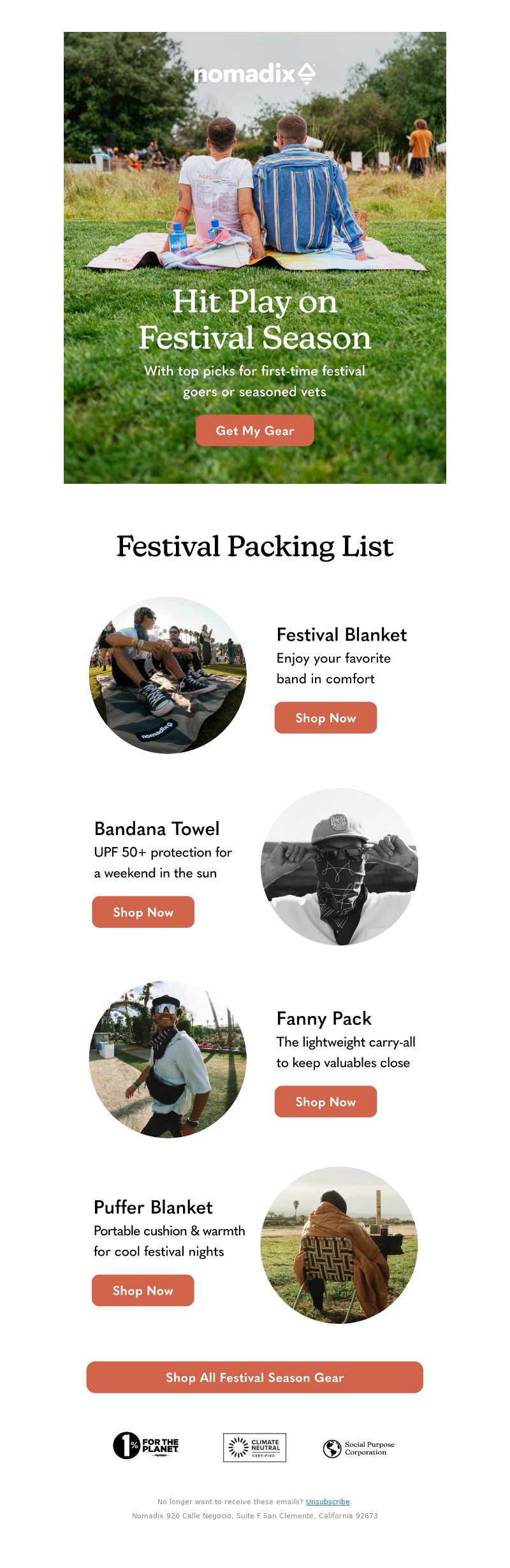Open the Bandana Towel black-and-white photo

339,867
